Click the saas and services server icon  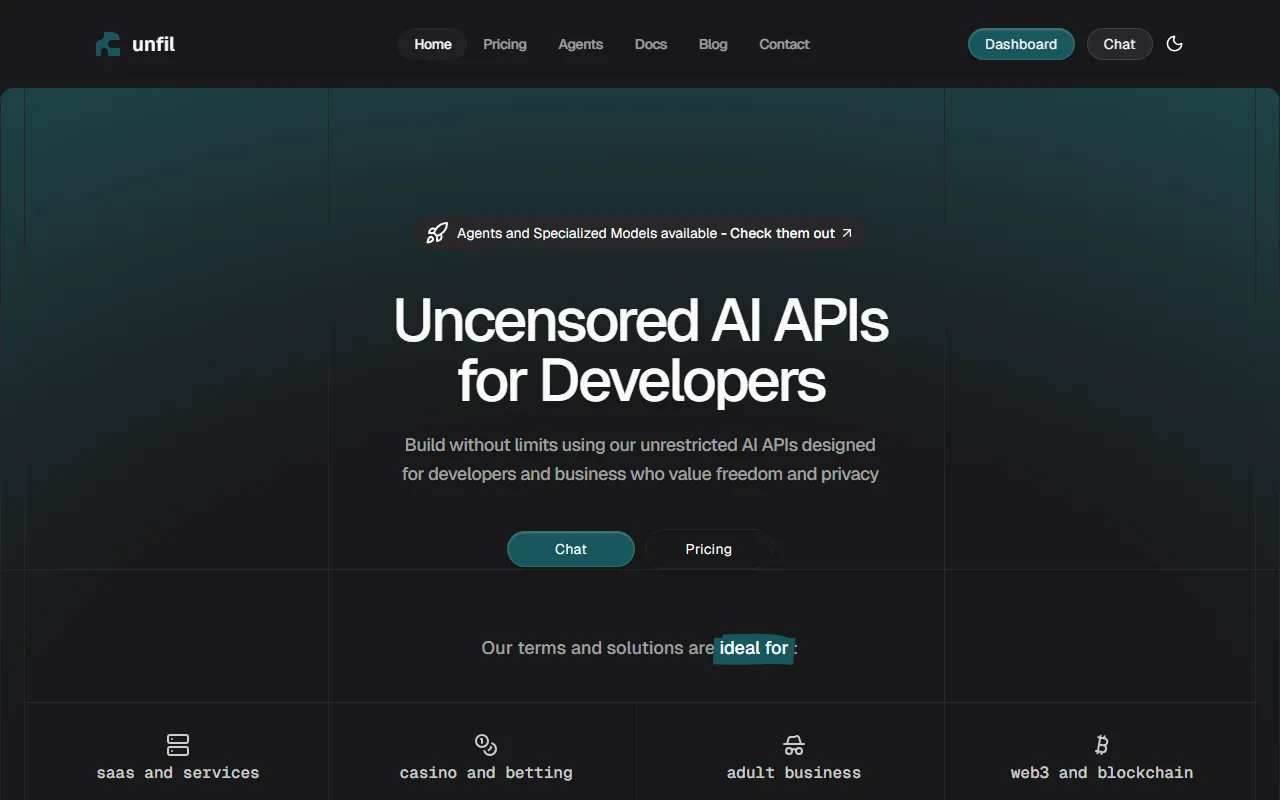click(178, 744)
